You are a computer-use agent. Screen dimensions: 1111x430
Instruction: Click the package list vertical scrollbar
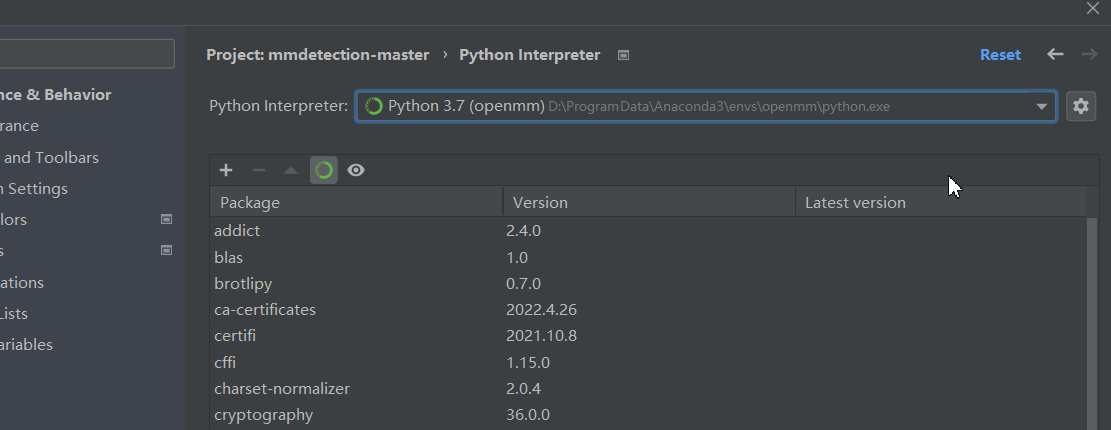click(x=1091, y=320)
